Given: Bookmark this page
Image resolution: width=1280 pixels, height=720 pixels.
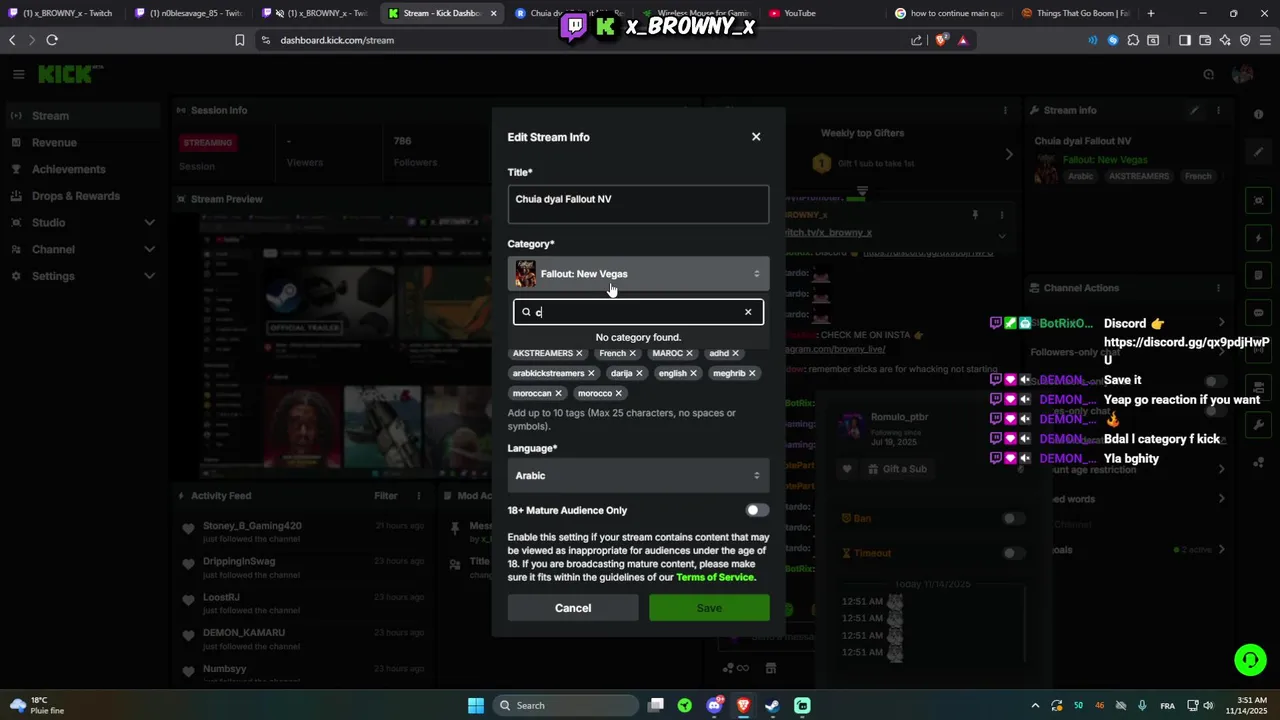Looking at the screenshot, I should coord(240,40).
